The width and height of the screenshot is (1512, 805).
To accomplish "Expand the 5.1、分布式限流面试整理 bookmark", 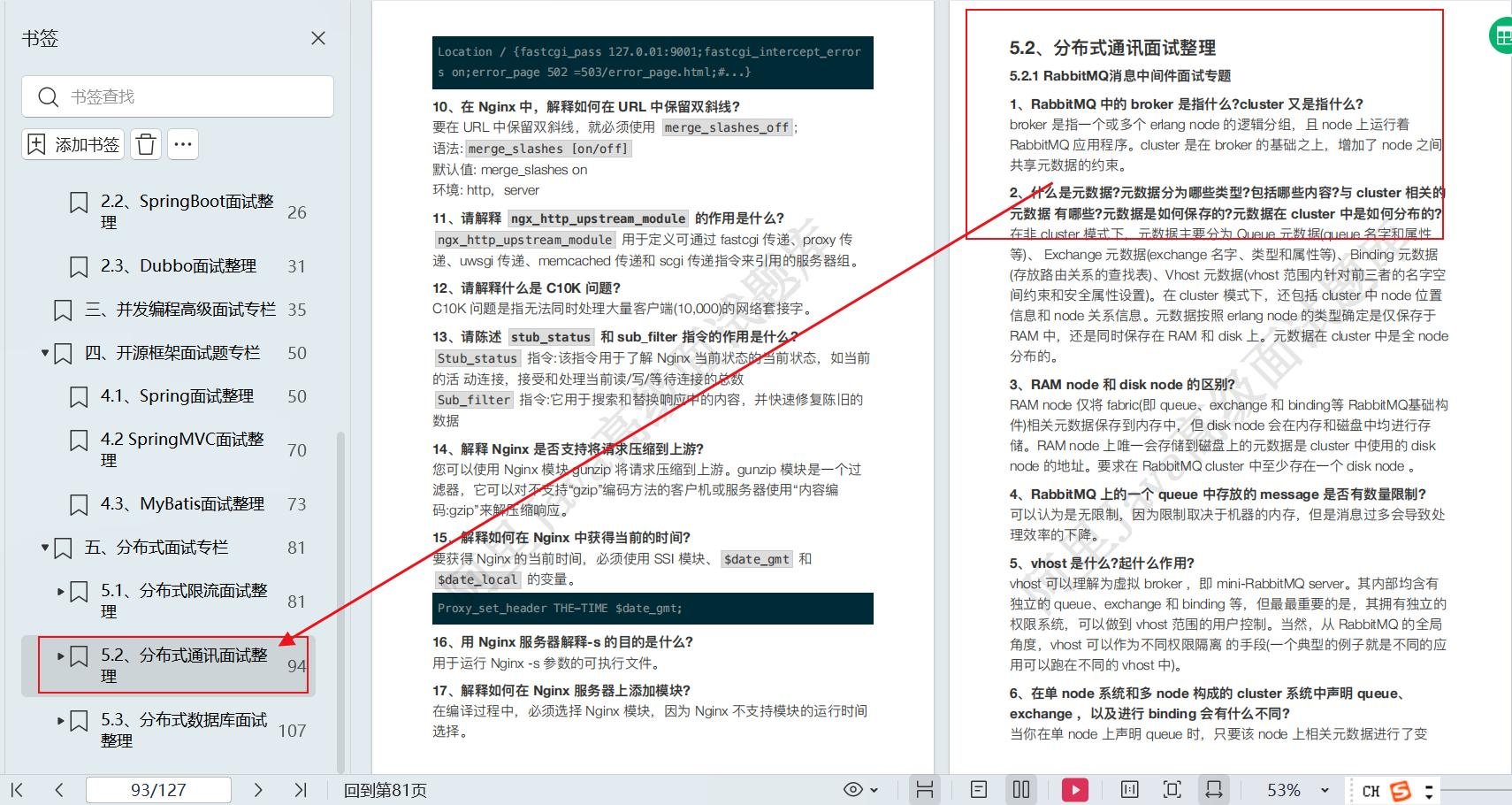I will (61, 591).
